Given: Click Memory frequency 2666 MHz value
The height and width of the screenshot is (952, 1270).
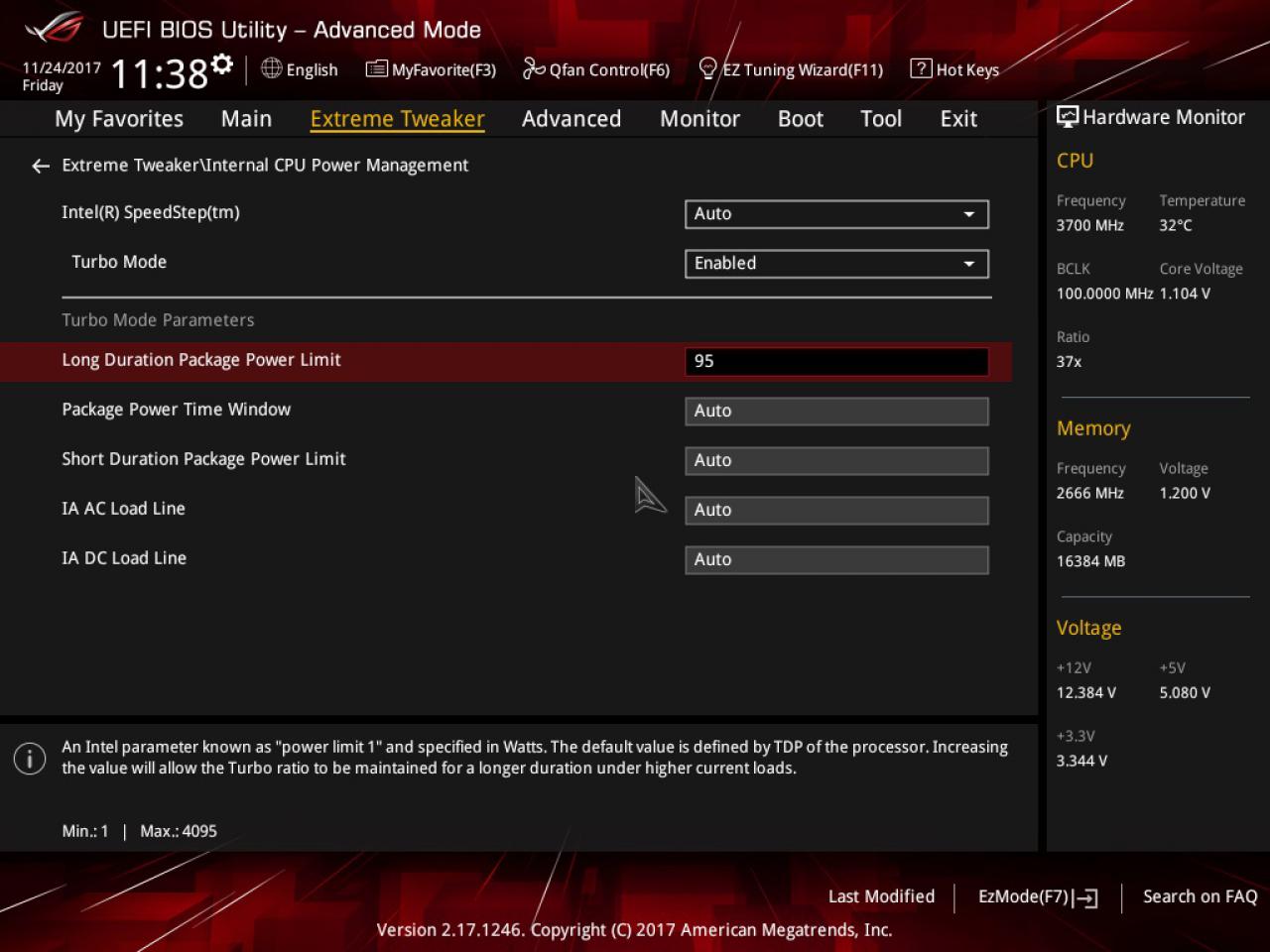Looking at the screenshot, I should point(1089,493).
